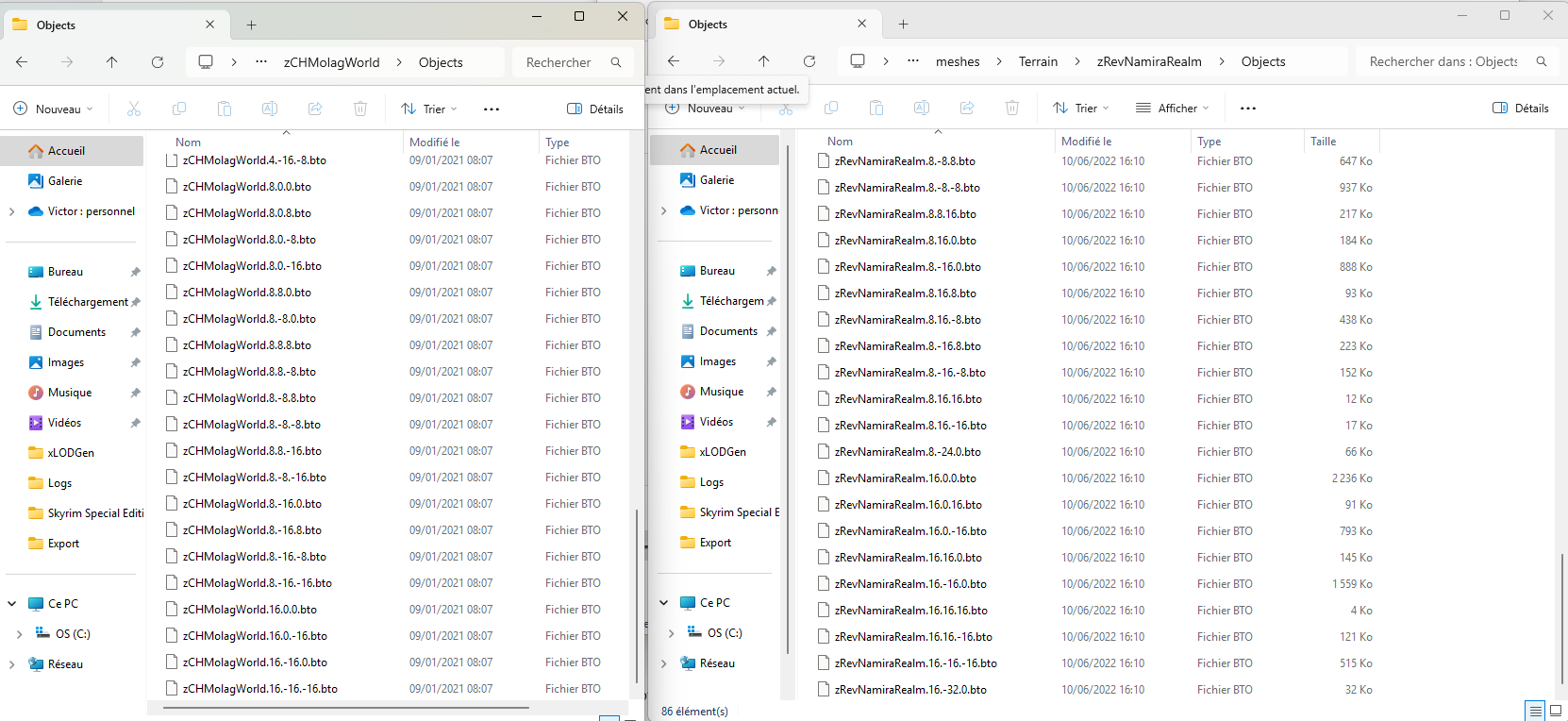Go up one folder in right window
This screenshot has width=1568, height=721.
[763, 61]
